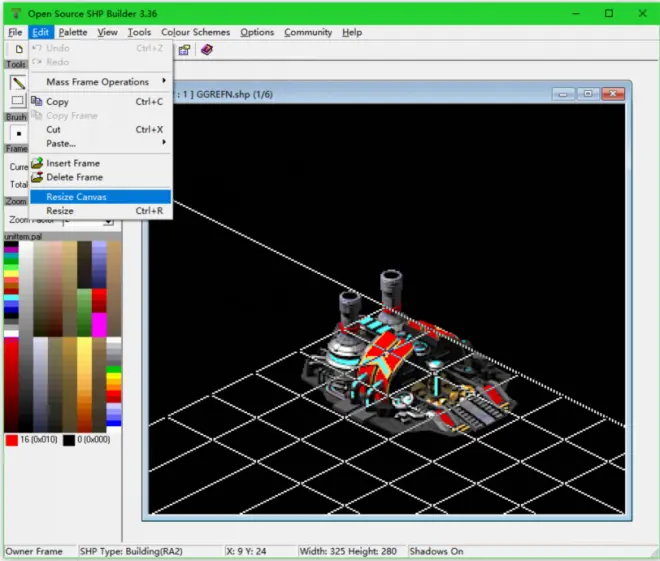This screenshot has height=561, width=660.
Task: Maximize the SHP Builder main window
Action: [609, 13]
